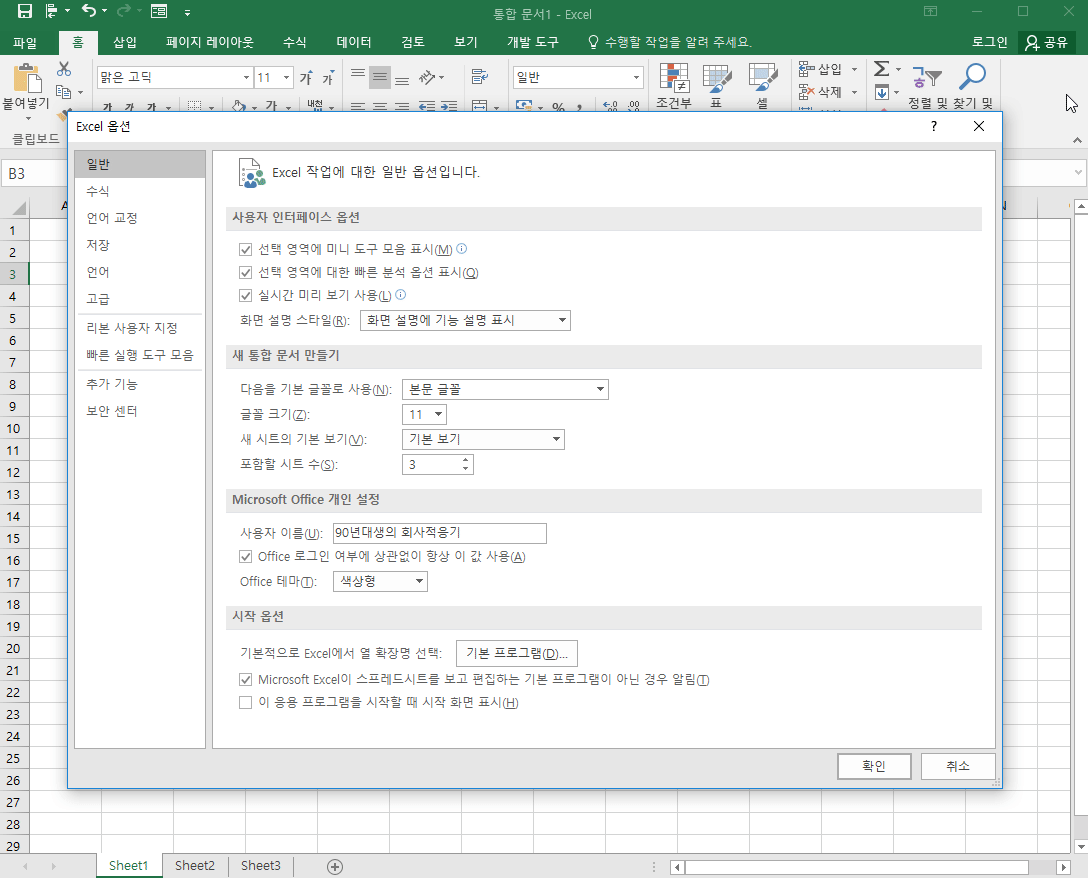
Task: Click the Help question mark in Excel Options
Action: (x=934, y=126)
